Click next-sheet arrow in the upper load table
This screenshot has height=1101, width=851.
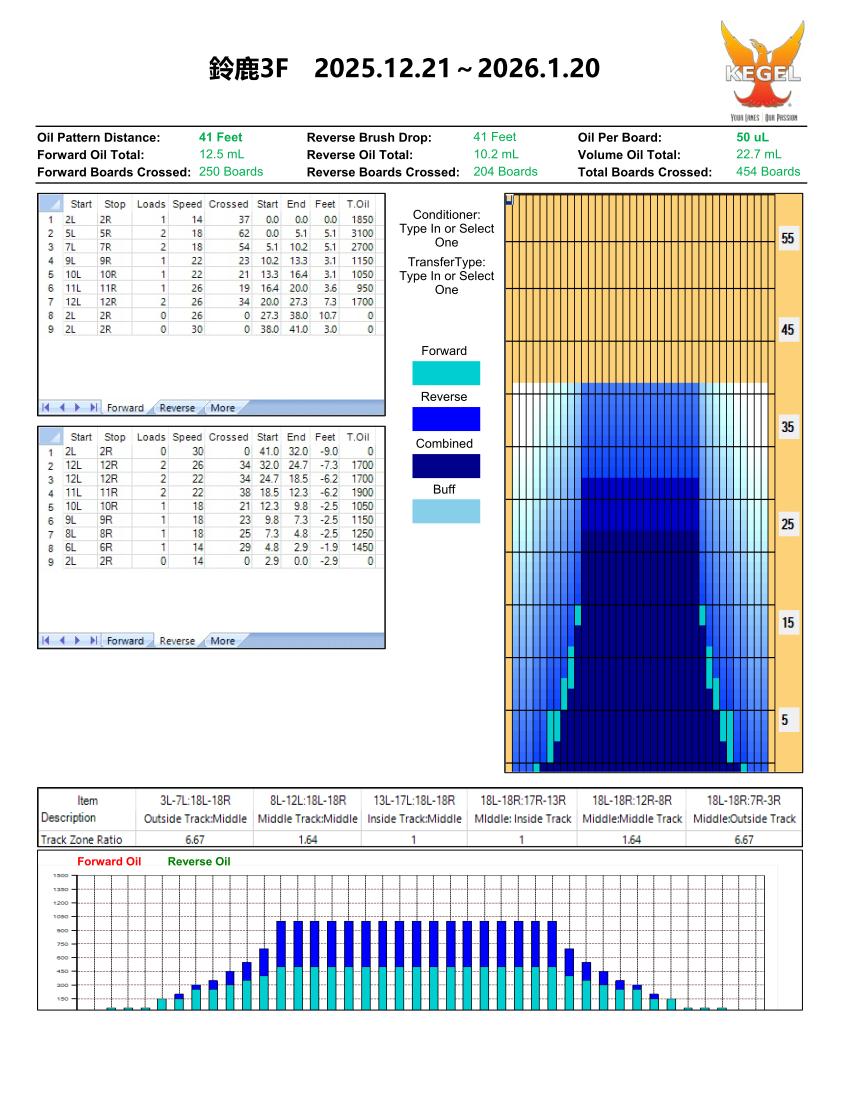[77, 408]
